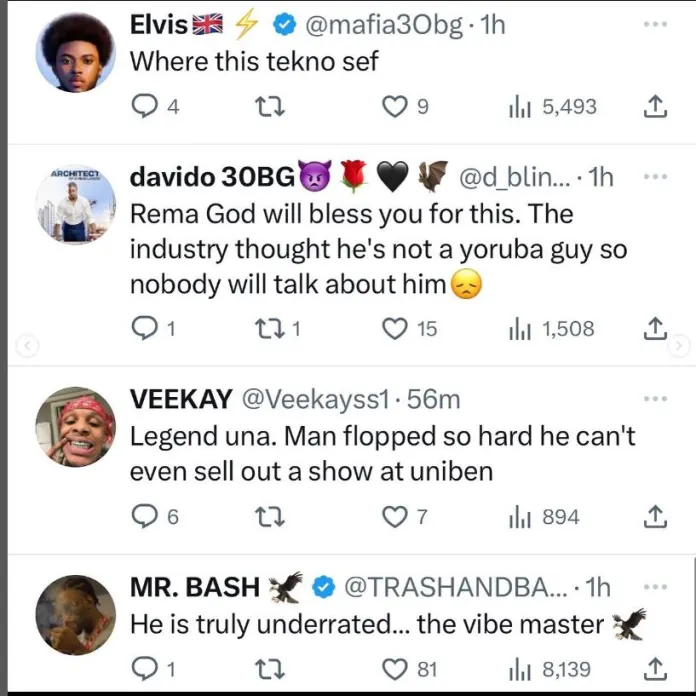696x696 pixels.
Task: Open Elvis's profile picture
Action: pos(76,52)
